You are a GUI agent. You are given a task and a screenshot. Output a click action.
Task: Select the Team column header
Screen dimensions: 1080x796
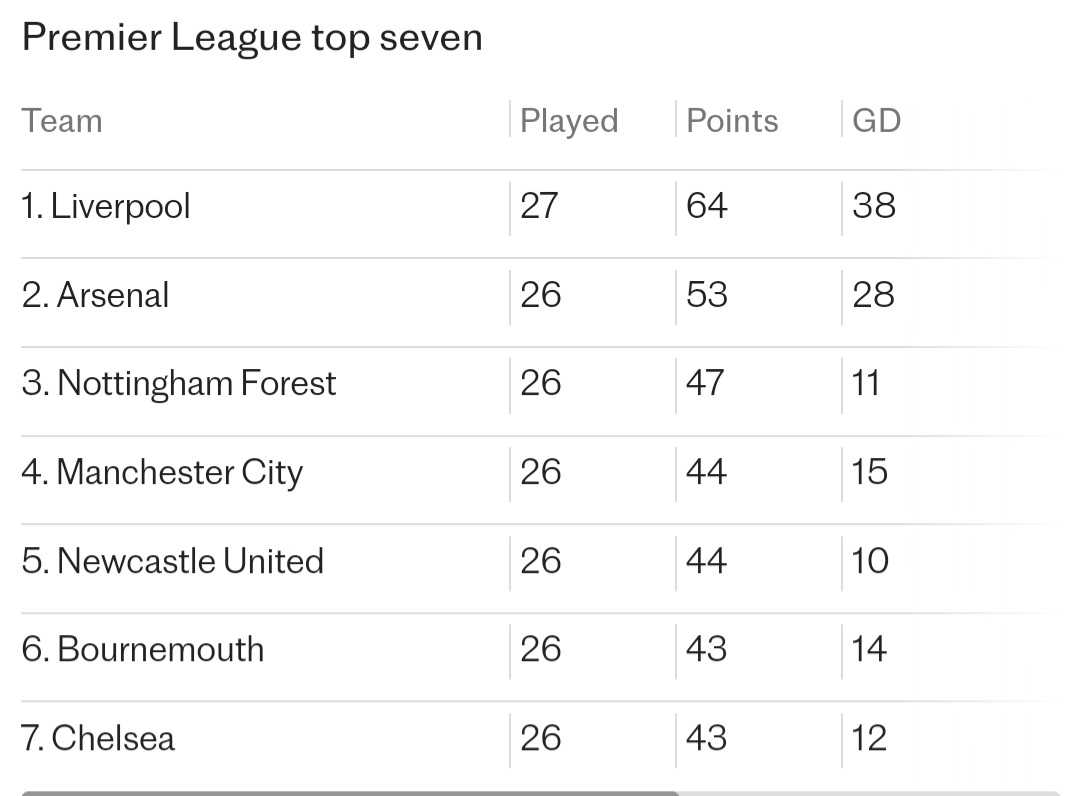coord(62,121)
